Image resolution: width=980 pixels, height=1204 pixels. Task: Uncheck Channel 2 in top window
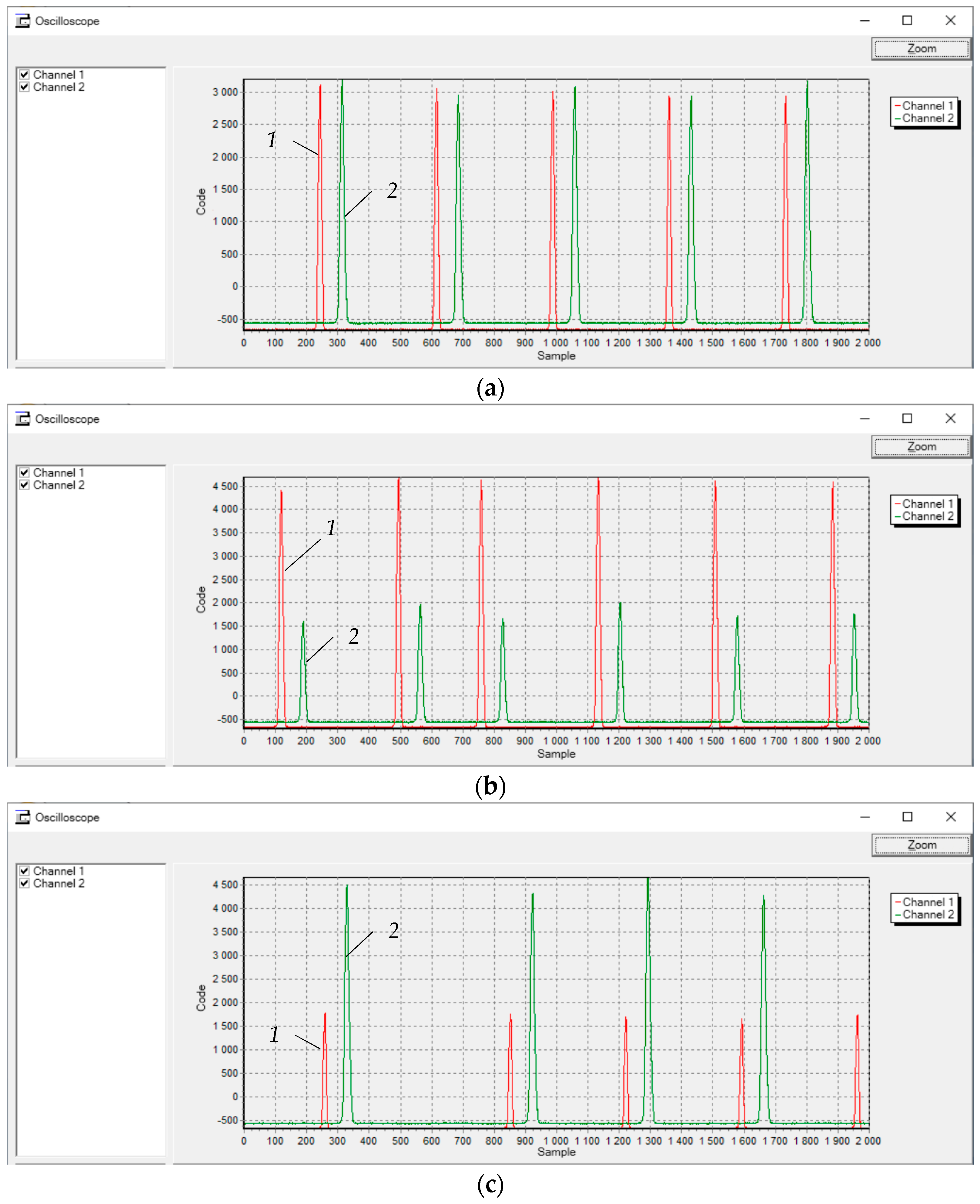(x=24, y=87)
